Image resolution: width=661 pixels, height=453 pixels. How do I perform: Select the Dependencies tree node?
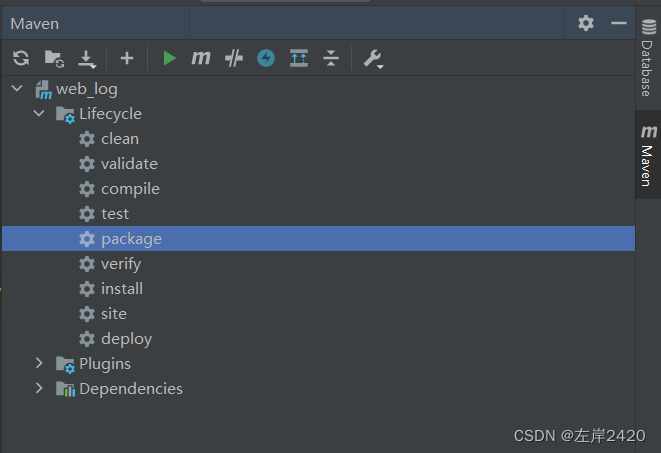point(318,389)
